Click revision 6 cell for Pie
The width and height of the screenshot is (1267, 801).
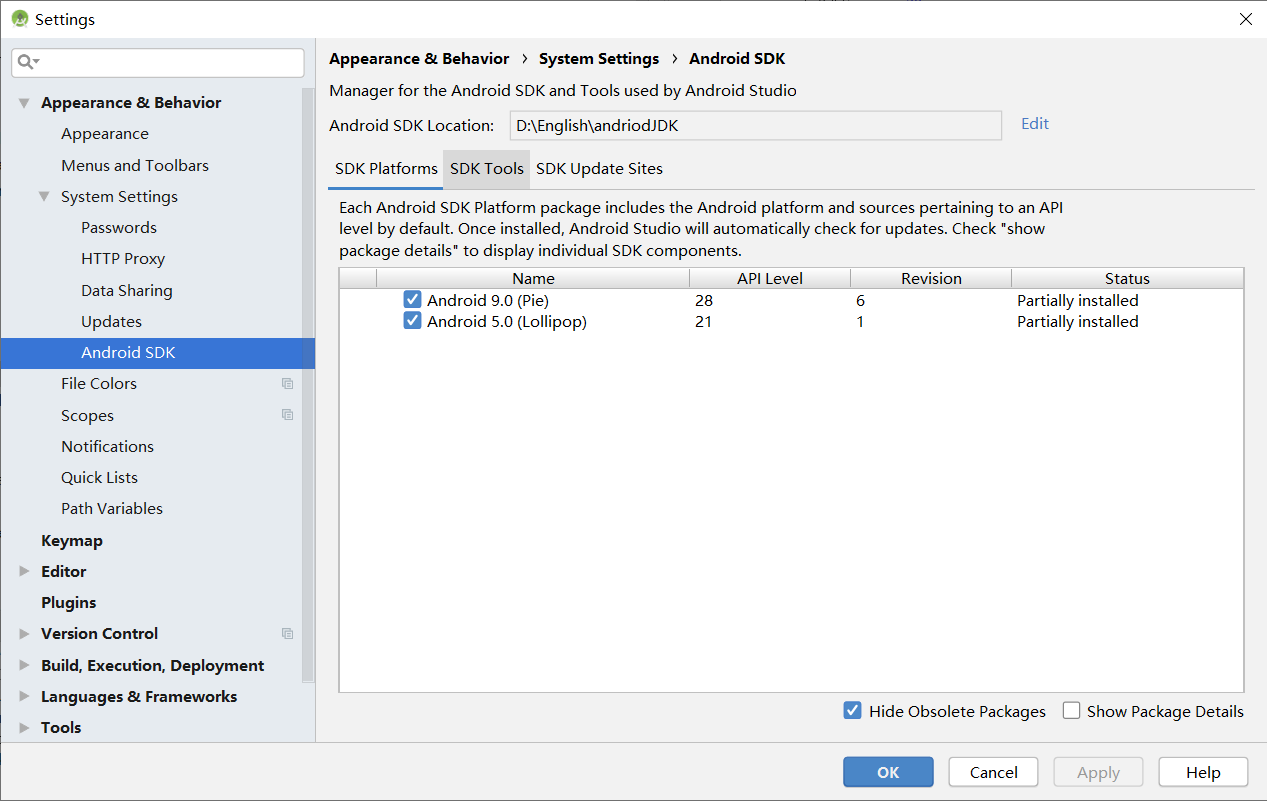coord(860,301)
